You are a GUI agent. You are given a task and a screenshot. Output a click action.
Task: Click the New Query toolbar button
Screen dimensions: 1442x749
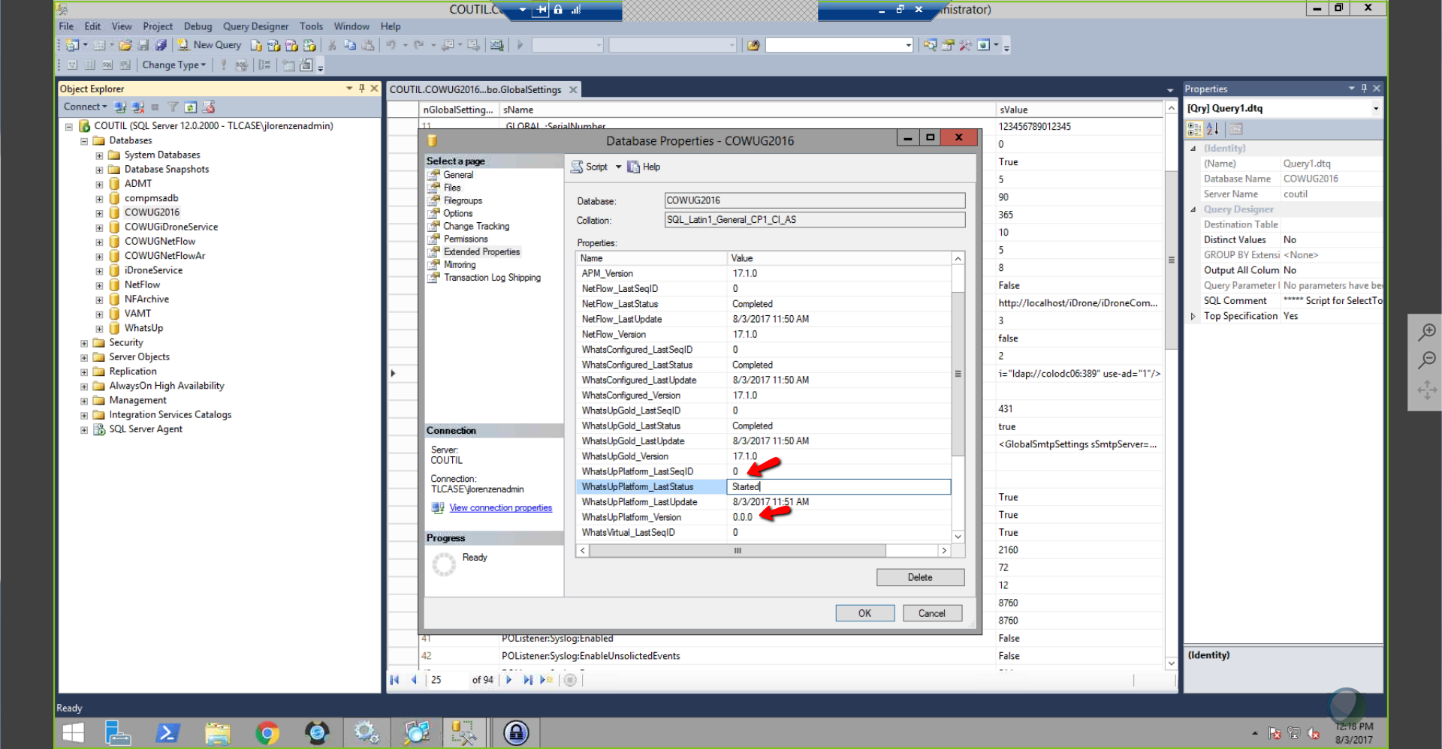pos(209,45)
